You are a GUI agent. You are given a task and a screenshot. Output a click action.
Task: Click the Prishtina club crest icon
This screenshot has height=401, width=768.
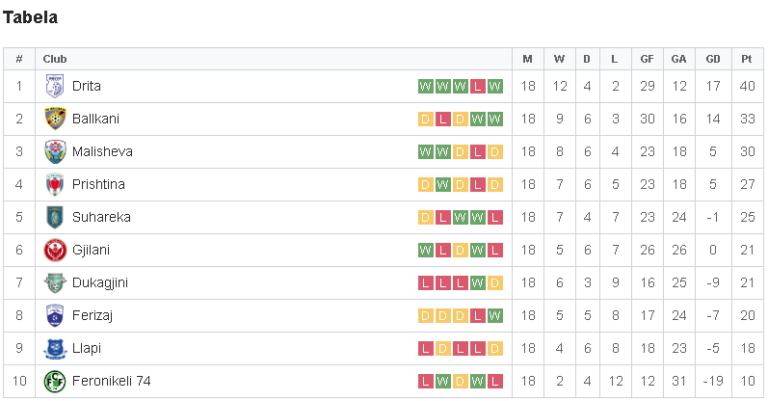(55, 185)
